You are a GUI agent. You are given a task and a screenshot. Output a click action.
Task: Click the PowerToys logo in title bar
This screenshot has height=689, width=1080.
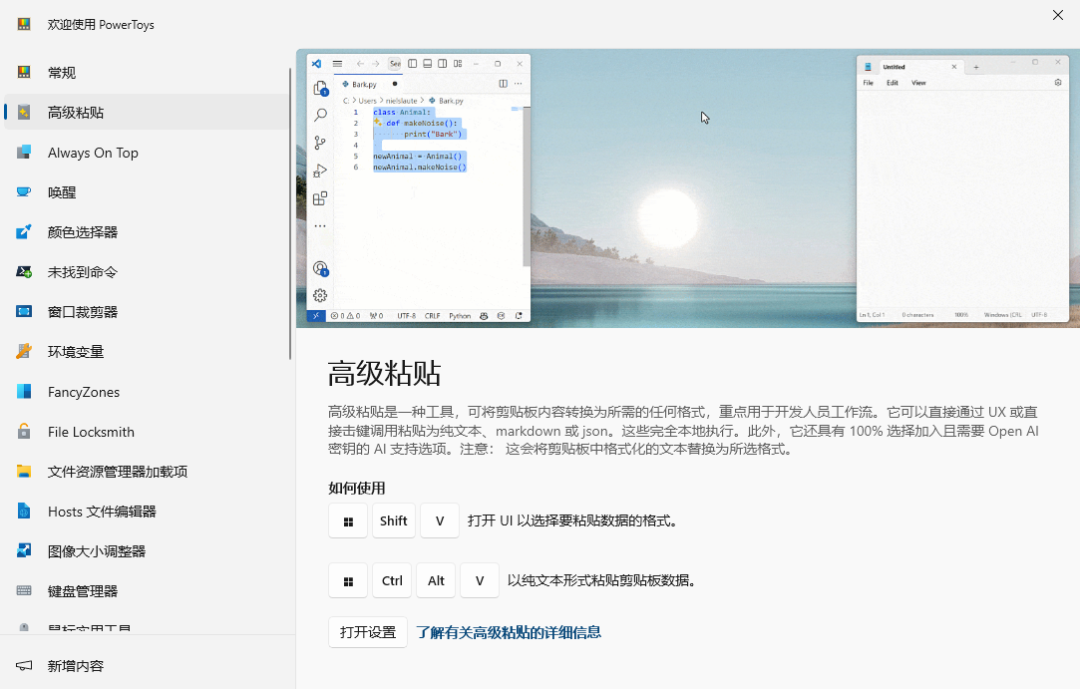(24, 24)
